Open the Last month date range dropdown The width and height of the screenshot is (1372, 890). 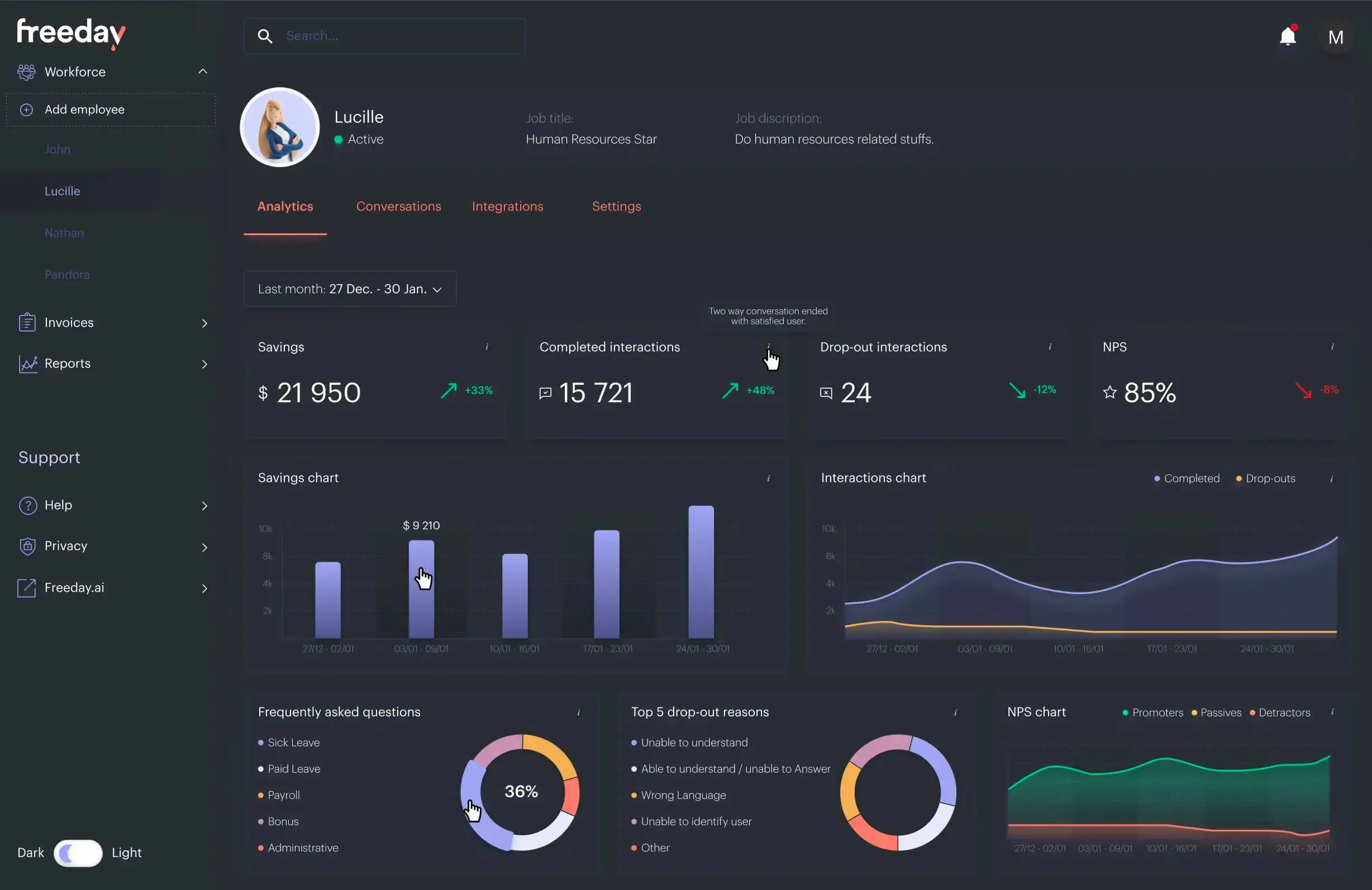tap(350, 289)
